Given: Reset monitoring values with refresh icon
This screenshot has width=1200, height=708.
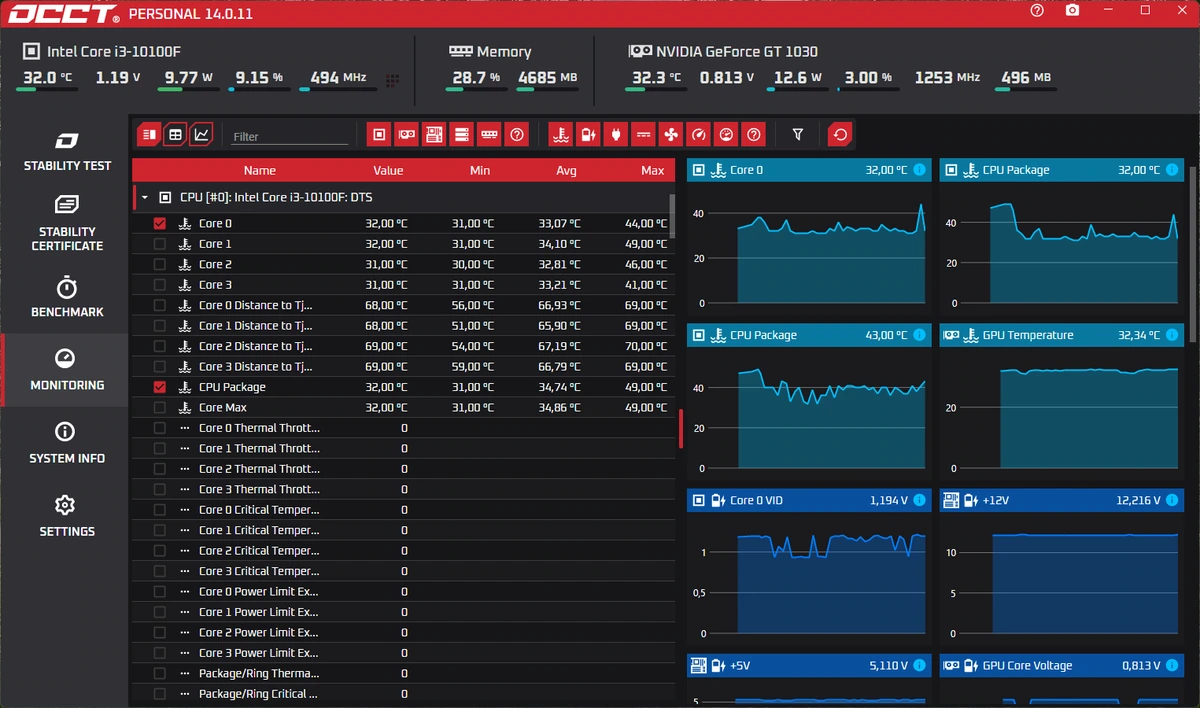Looking at the screenshot, I should click(841, 134).
